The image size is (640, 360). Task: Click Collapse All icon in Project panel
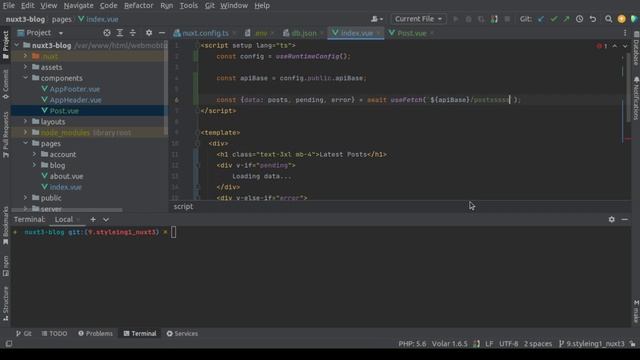tap(133, 33)
